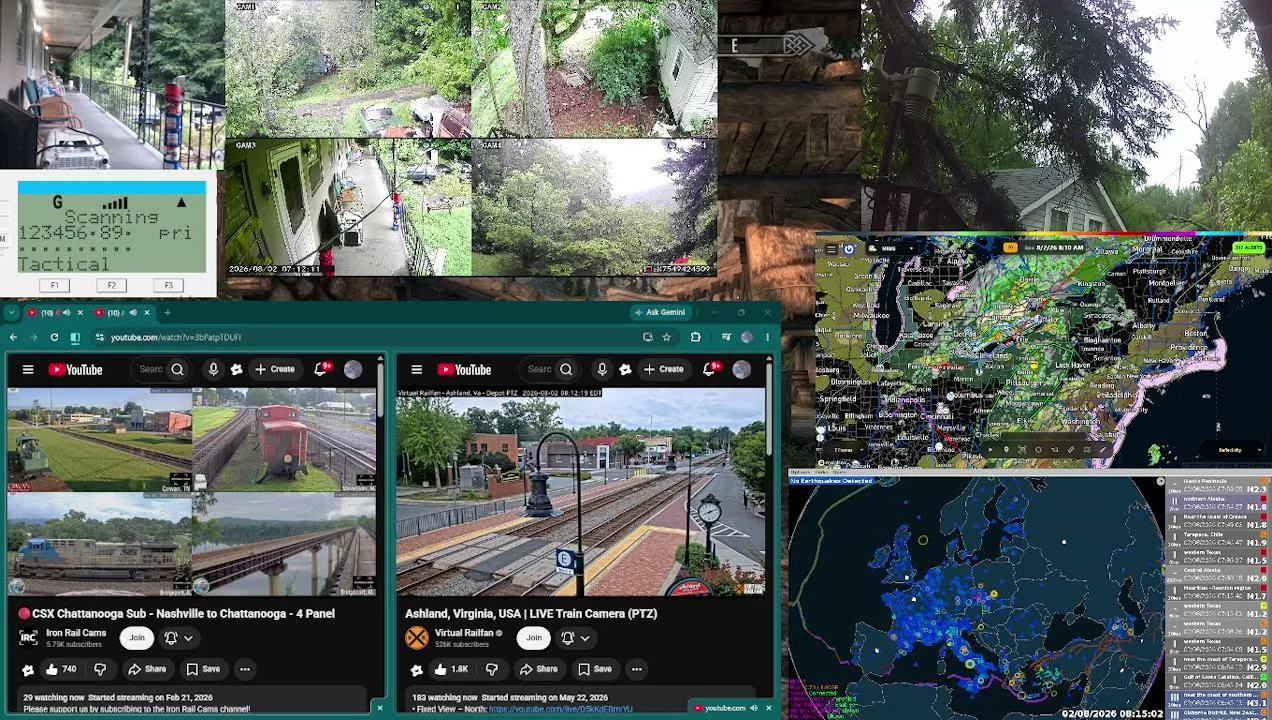Screen dimensions: 1272x720
Task: Save the Ashland Virginia train camera video
Action: (x=594, y=669)
